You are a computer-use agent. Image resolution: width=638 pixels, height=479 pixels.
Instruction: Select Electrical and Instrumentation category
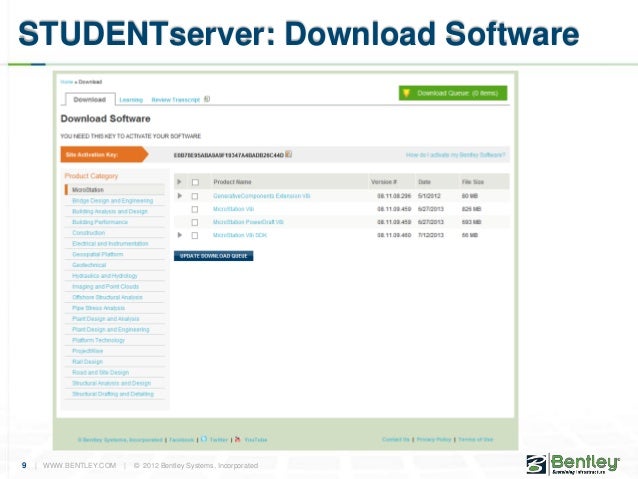click(110, 243)
